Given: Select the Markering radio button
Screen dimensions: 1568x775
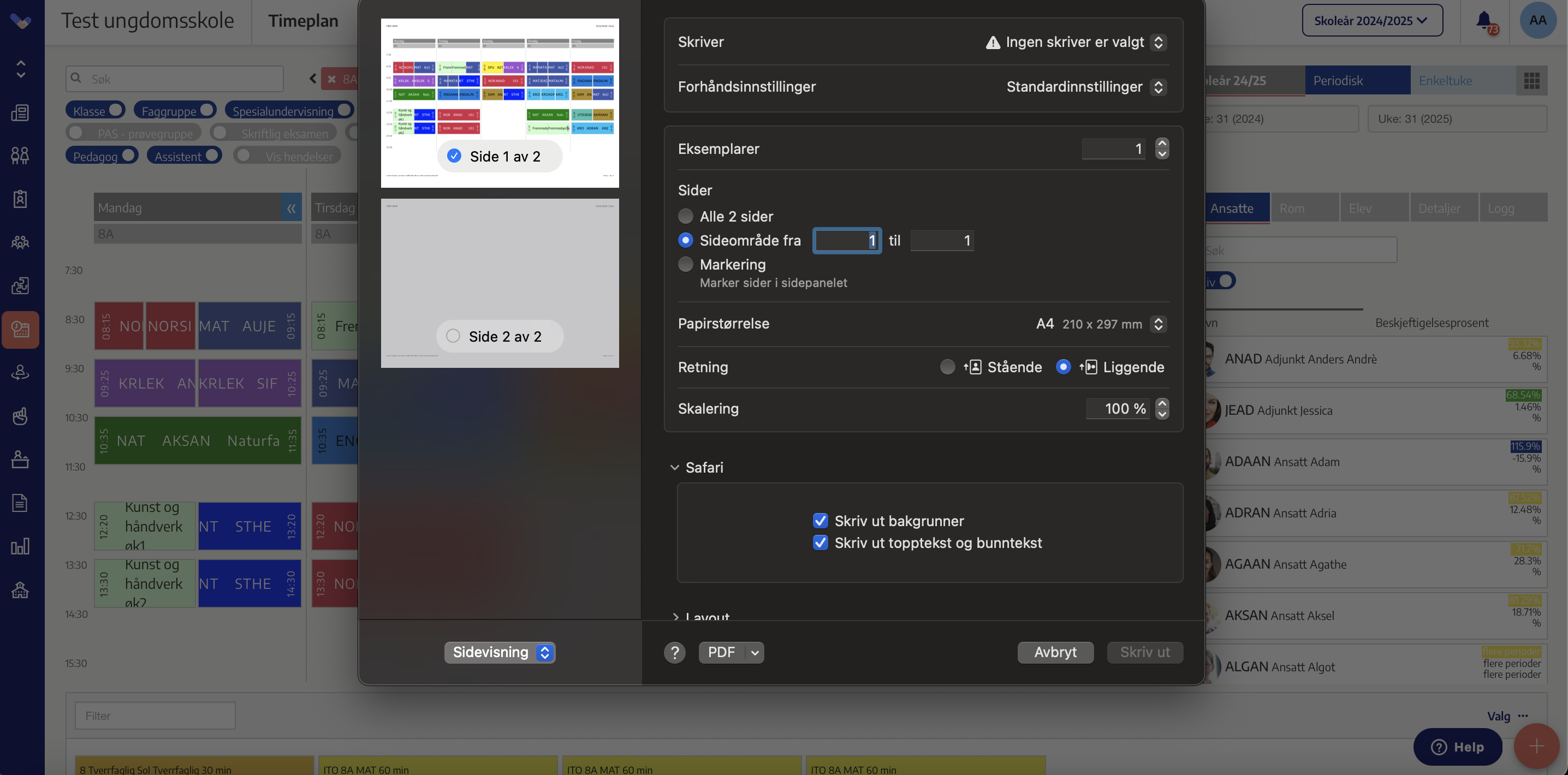Looking at the screenshot, I should 685,264.
